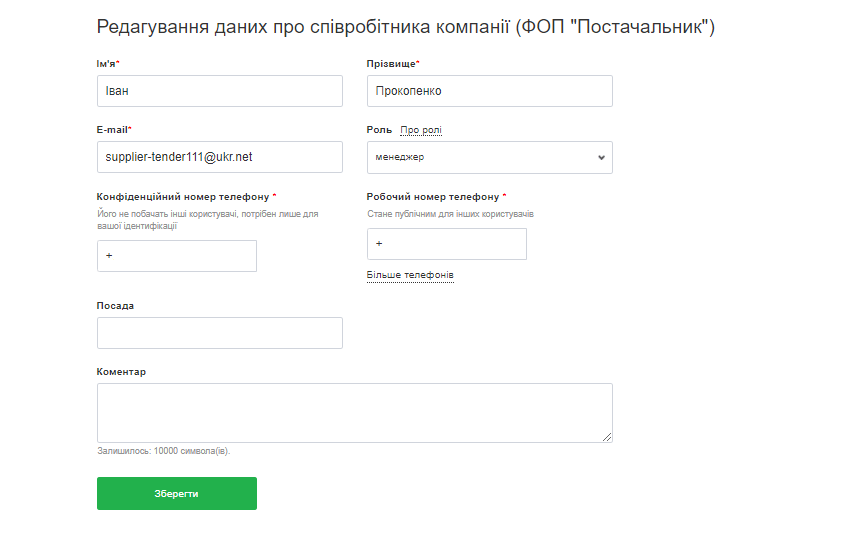This screenshot has width=845, height=543.
Task: Click the Ім'я input containing Іван
Action: [219, 91]
